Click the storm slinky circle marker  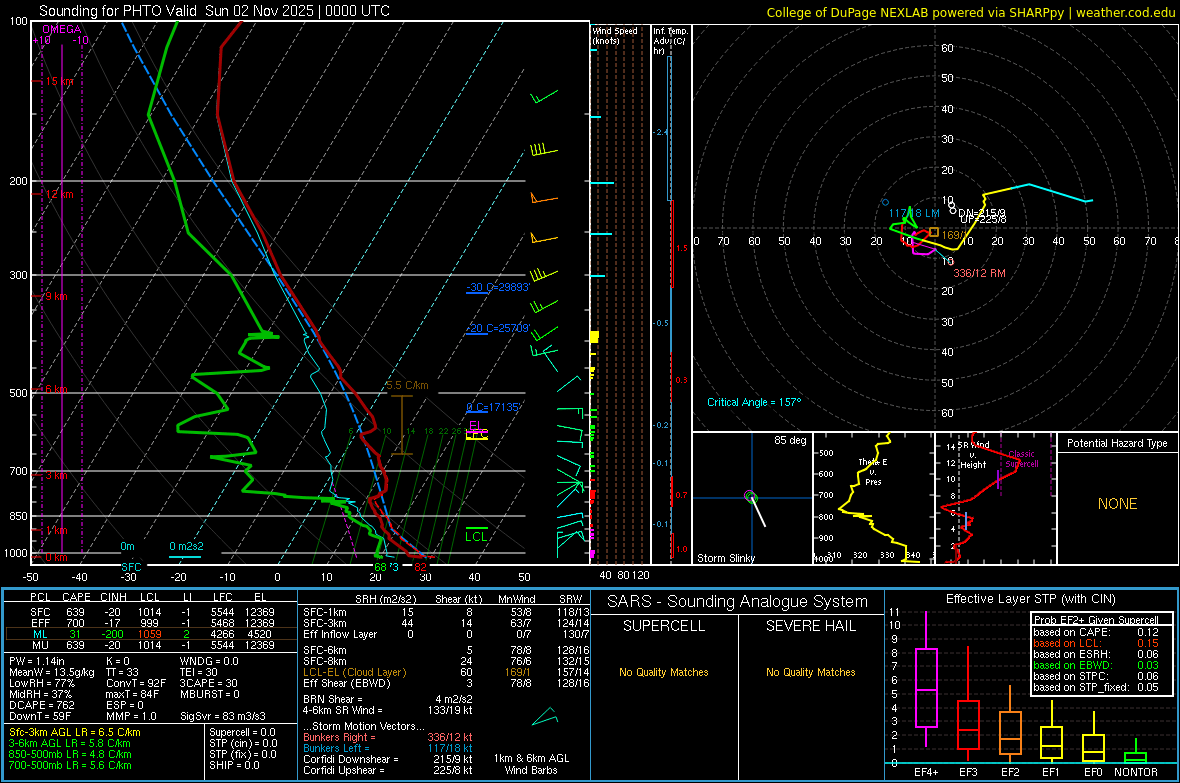tap(750, 495)
